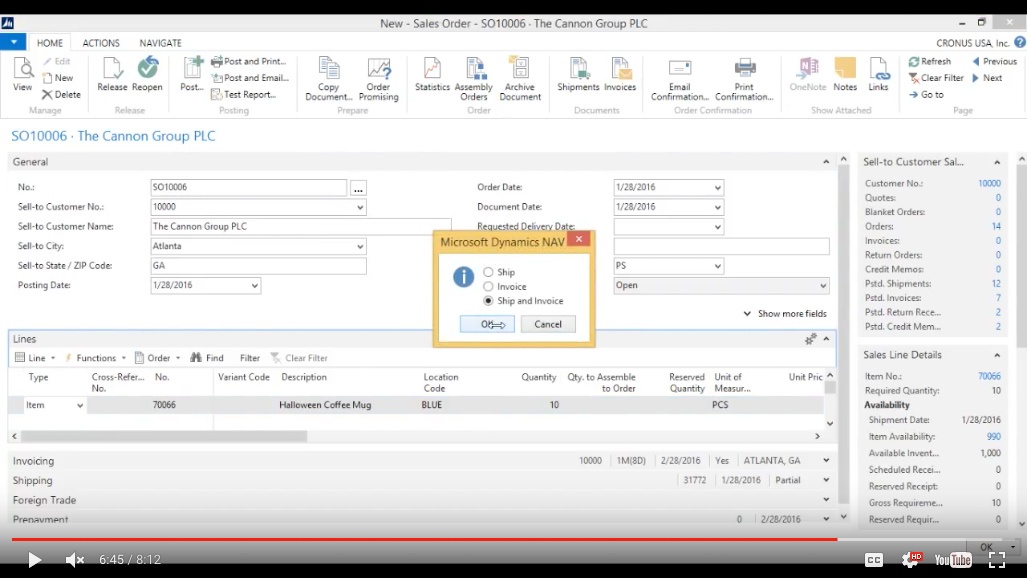
Task: Go to Next record
Action: (x=987, y=77)
